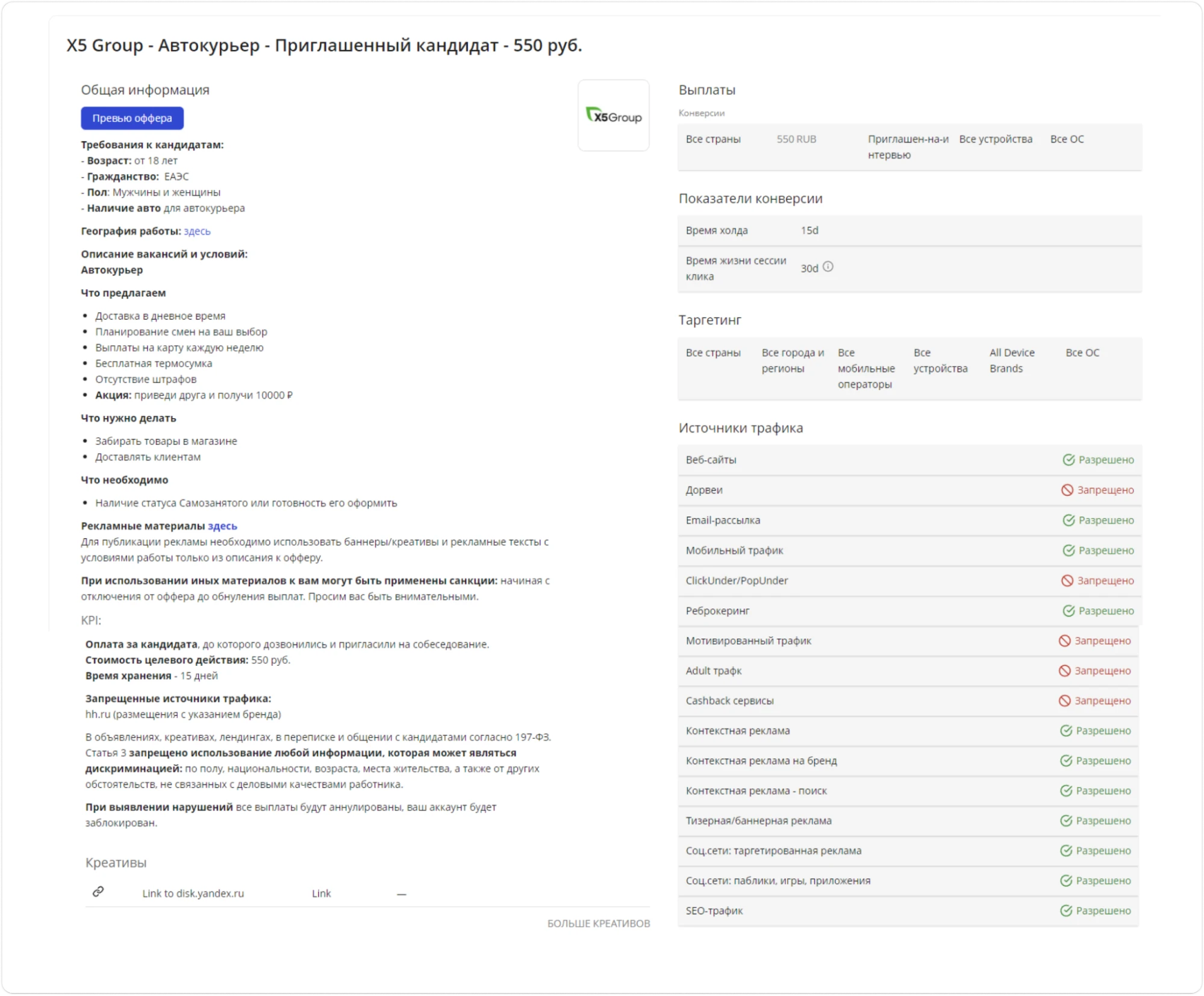The width and height of the screenshot is (1204, 996).
Task: Click info icon next to 30d
Action: point(828,267)
